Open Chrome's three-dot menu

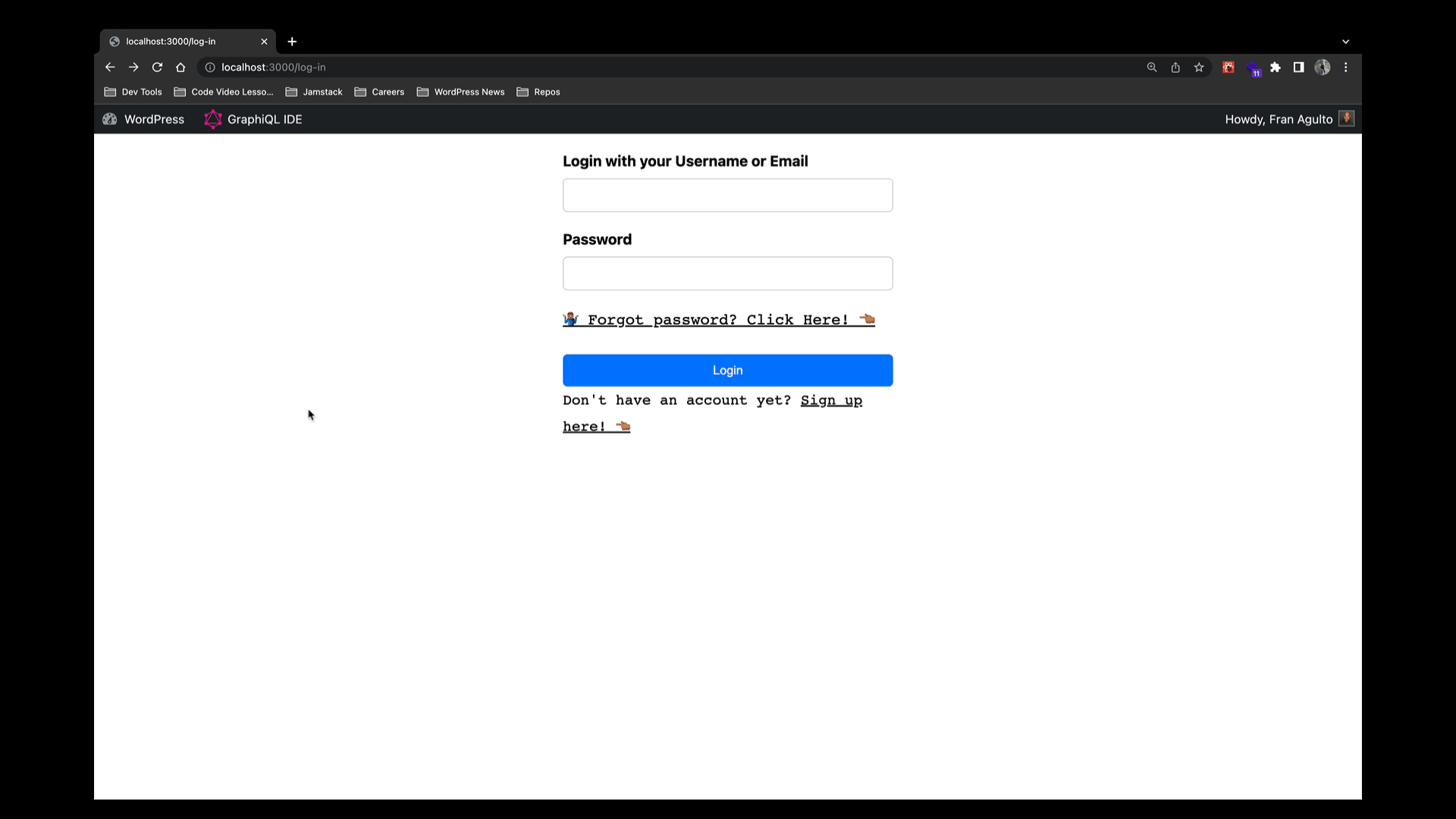pyautogui.click(x=1346, y=67)
